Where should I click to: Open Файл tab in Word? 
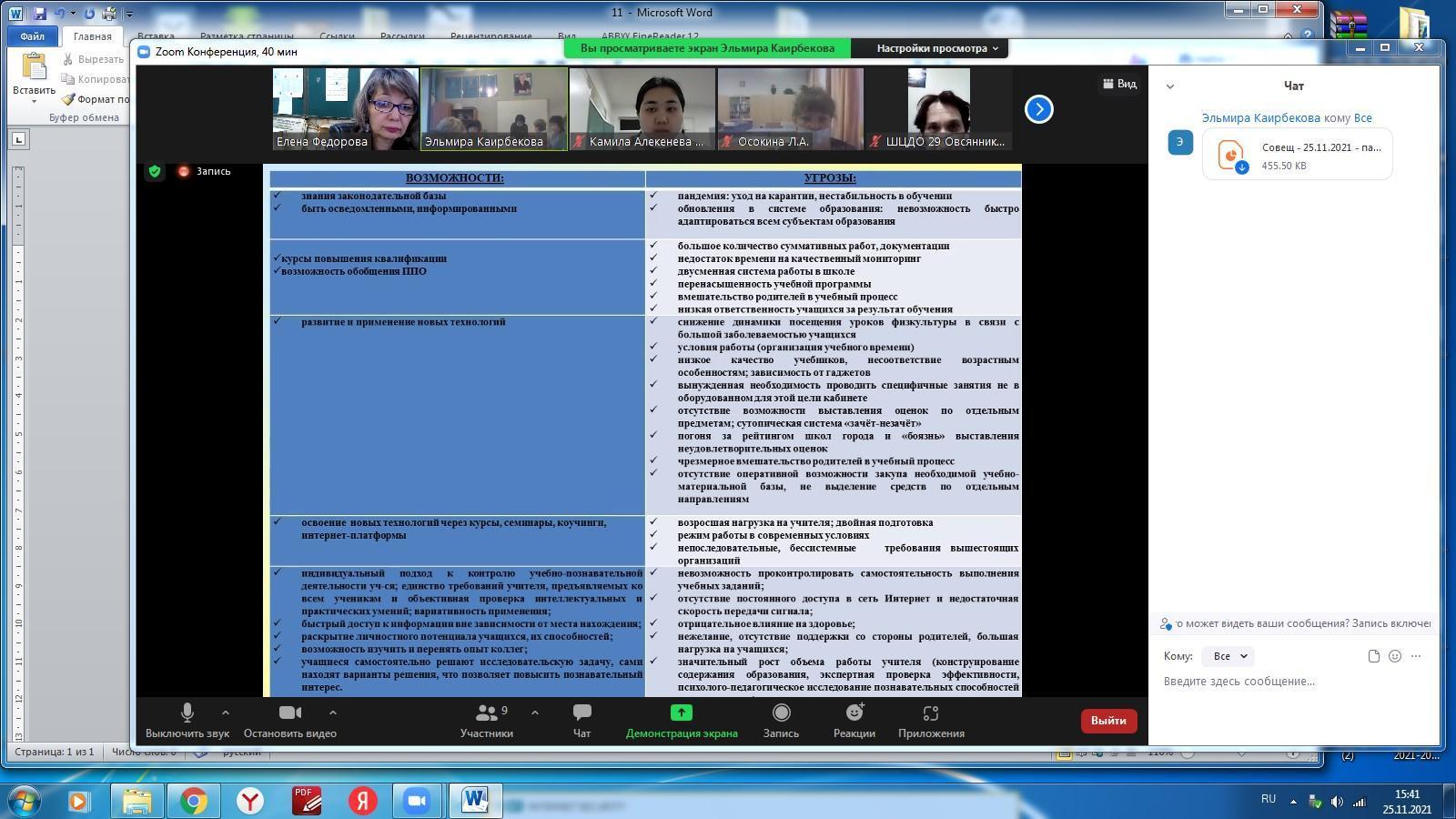tap(32, 36)
